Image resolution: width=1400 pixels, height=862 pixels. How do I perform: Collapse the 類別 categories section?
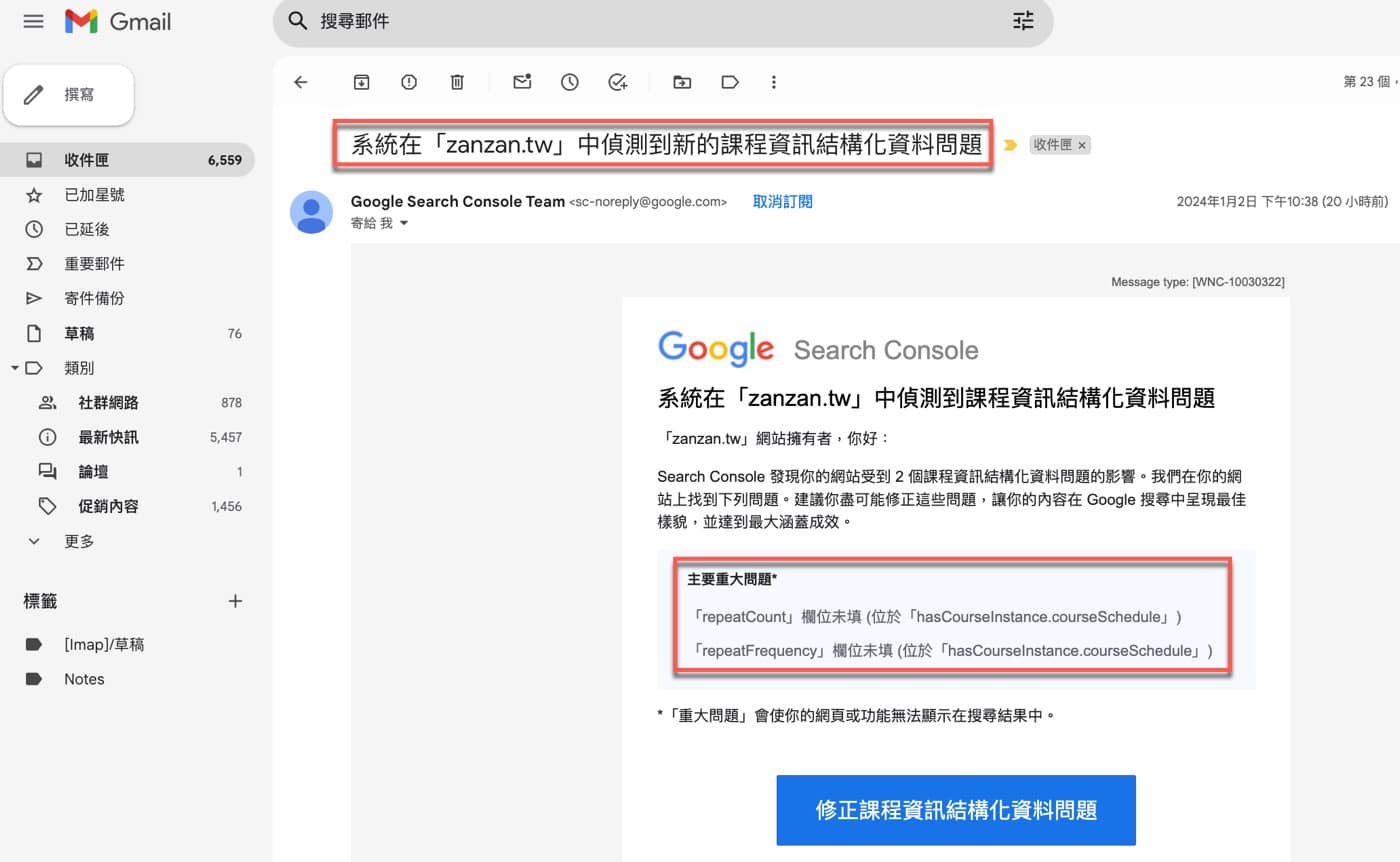pos(15,368)
